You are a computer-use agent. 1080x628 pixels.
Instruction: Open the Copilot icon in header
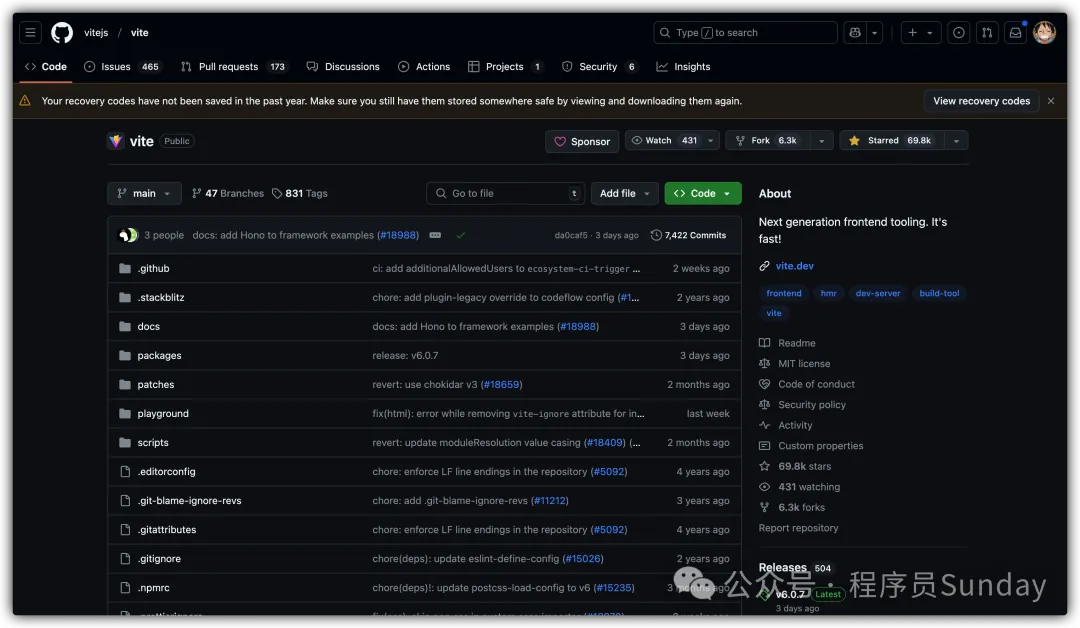point(854,33)
